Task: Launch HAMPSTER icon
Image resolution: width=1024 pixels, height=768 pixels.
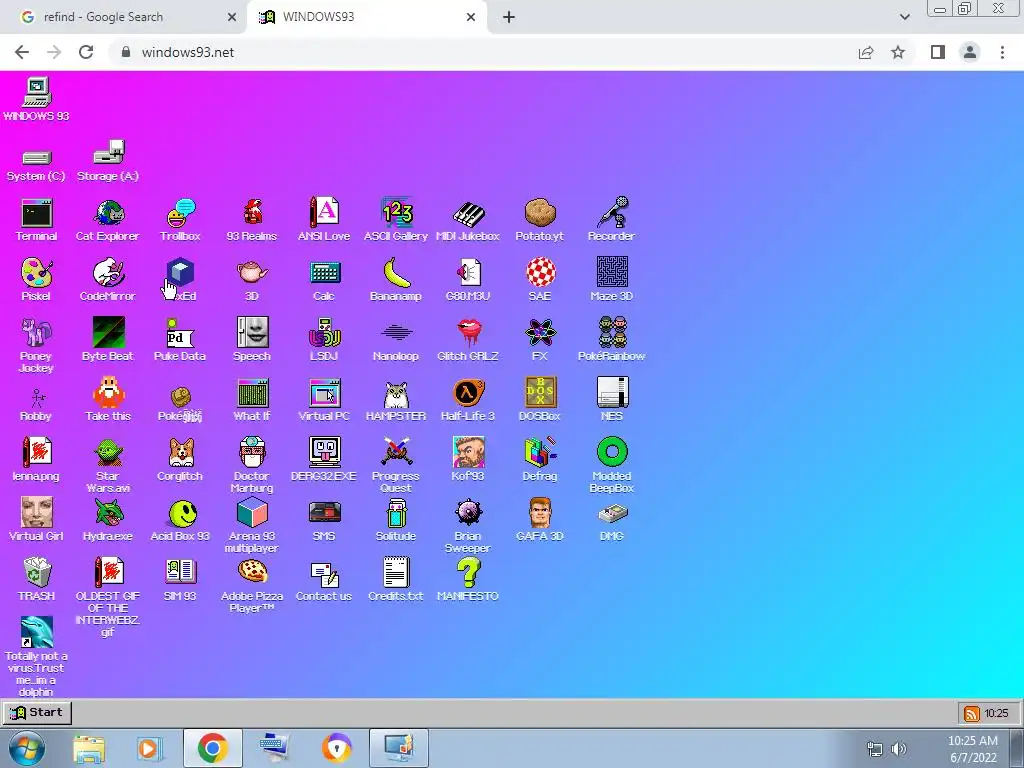Action: click(396, 400)
